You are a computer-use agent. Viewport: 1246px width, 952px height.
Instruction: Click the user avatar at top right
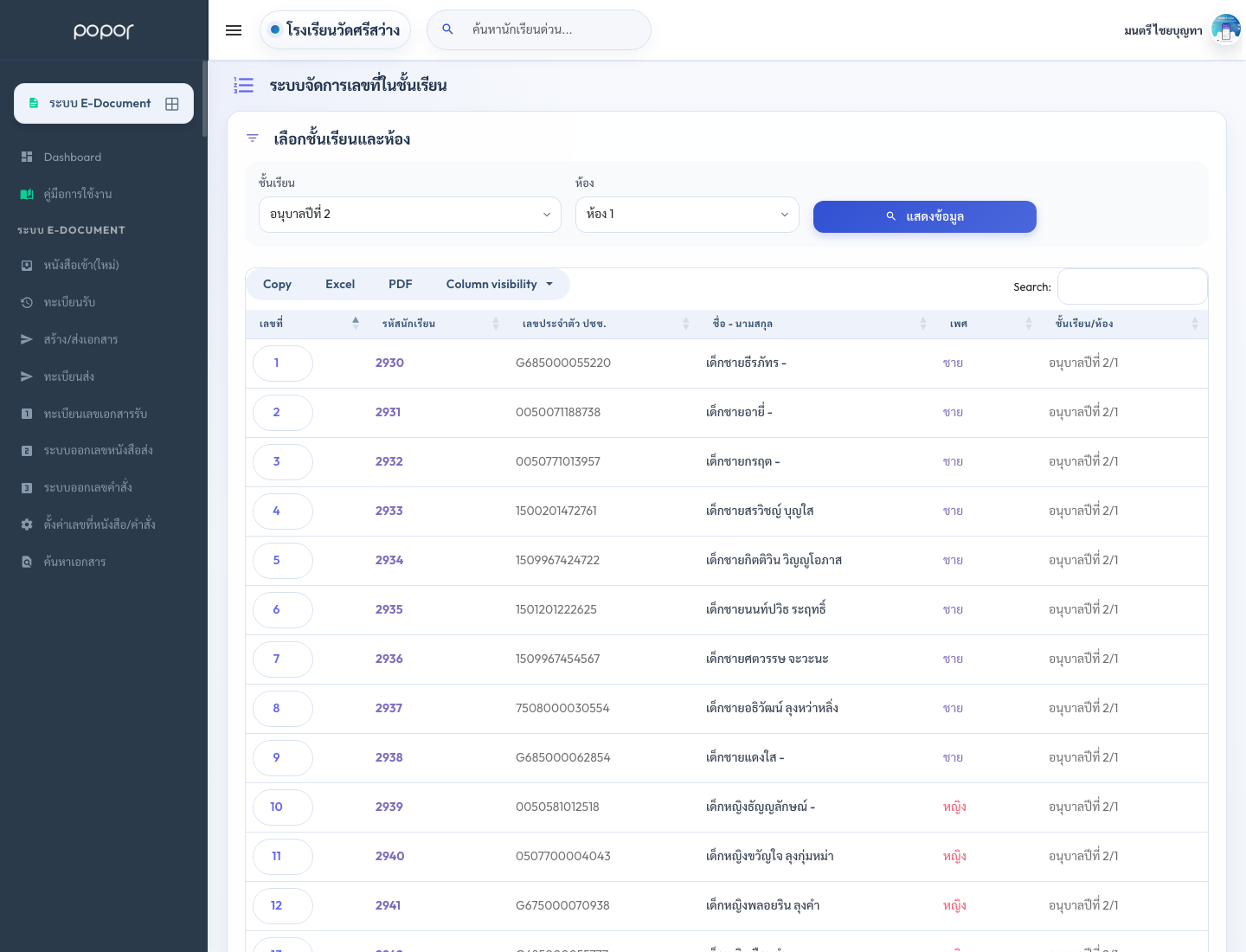(x=1226, y=29)
